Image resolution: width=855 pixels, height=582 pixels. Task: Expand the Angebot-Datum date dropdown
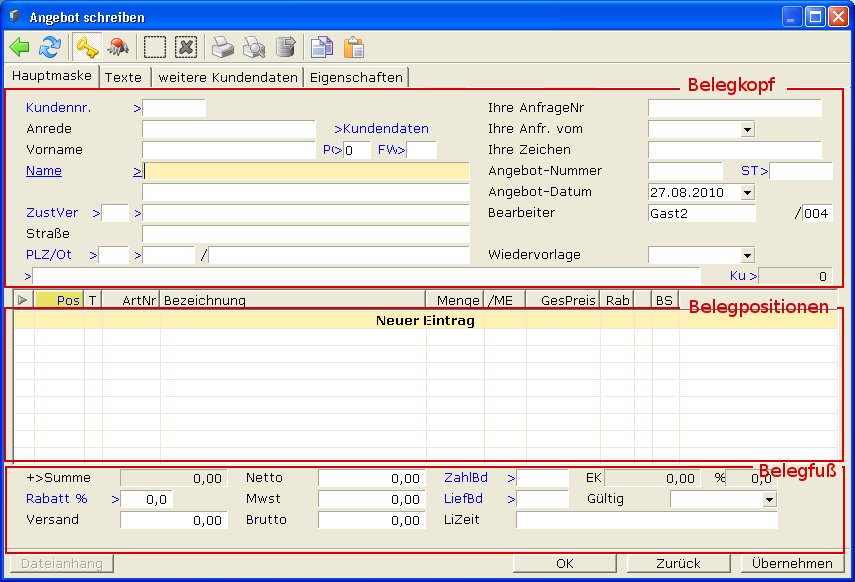click(x=747, y=192)
